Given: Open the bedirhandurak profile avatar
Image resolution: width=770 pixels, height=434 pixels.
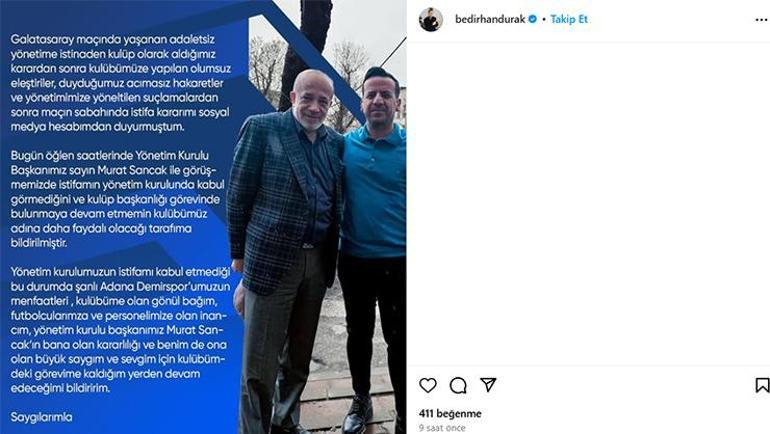Looking at the screenshot, I should [431, 20].
